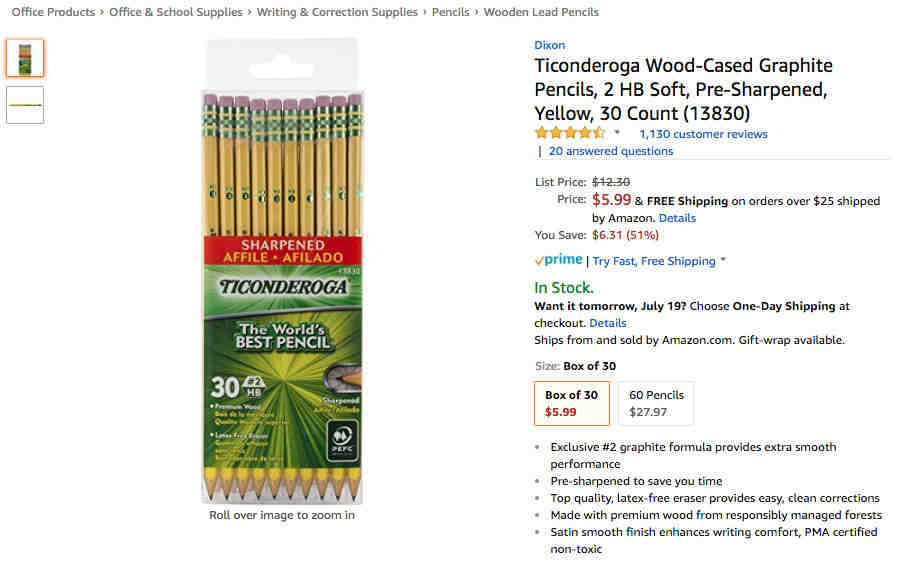This screenshot has height=564, width=907.
Task: Open the Prime logo link
Action: point(559,260)
